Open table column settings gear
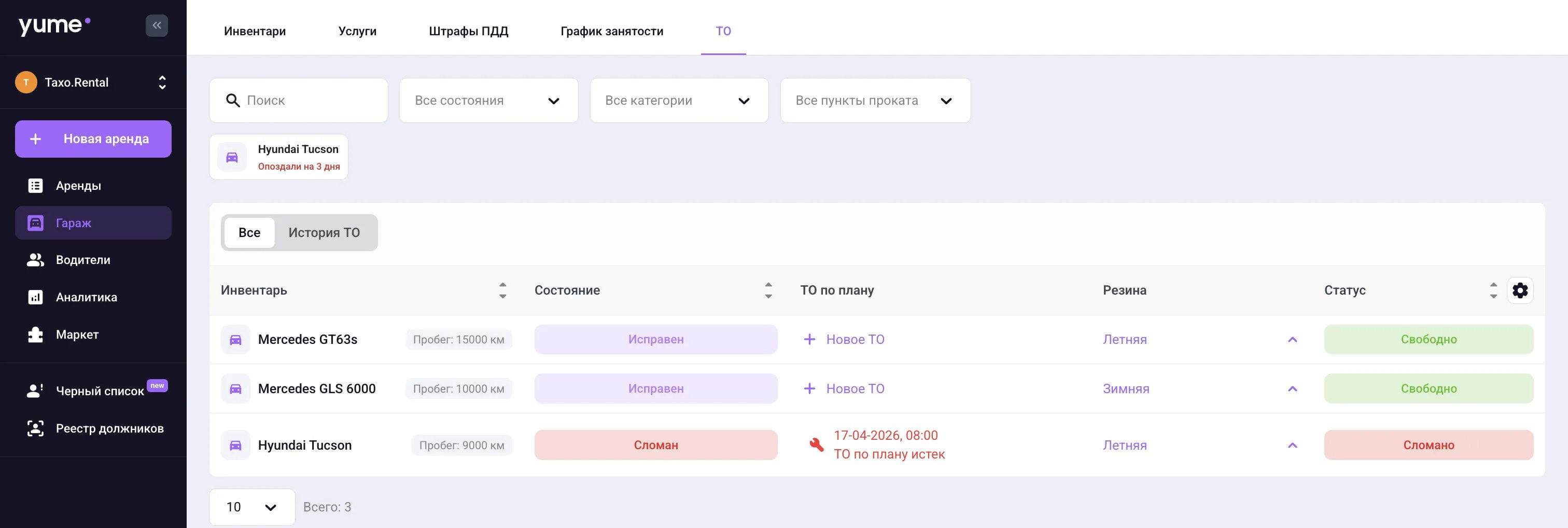The image size is (1568, 528). 1520,290
